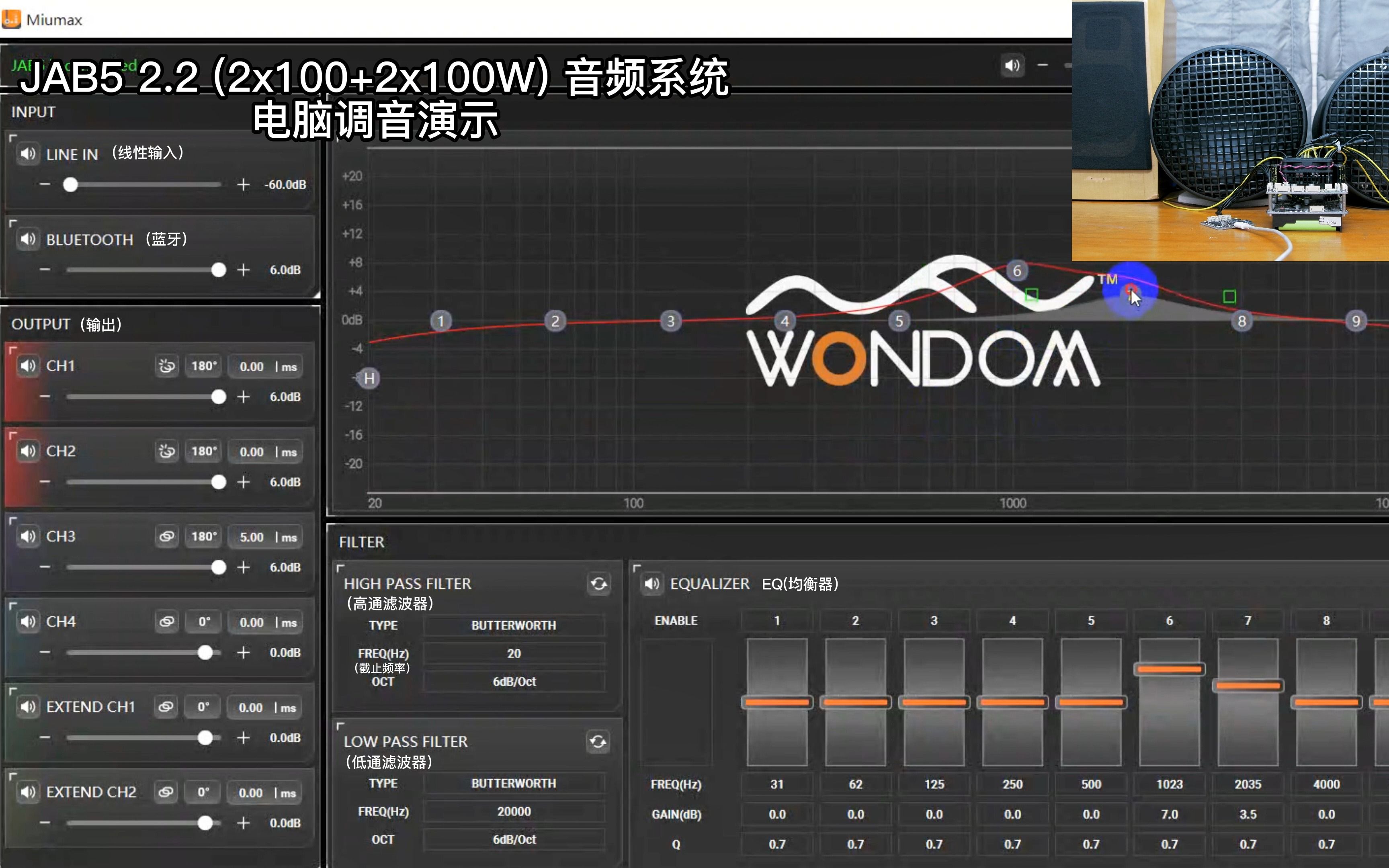The height and width of the screenshot is (868, 1389).
Task: Select the link icon on CH3
Action: pyautogui.click(x=167, y=536)
